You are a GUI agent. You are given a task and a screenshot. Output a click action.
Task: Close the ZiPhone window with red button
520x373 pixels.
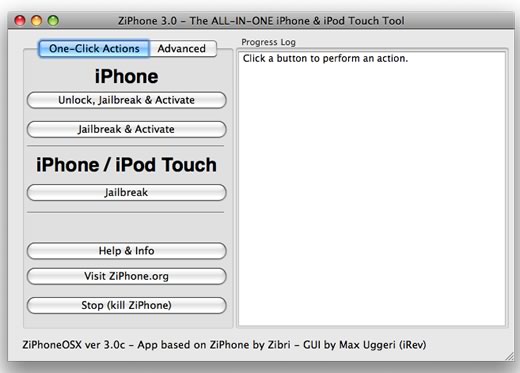[x=20, y=21]
